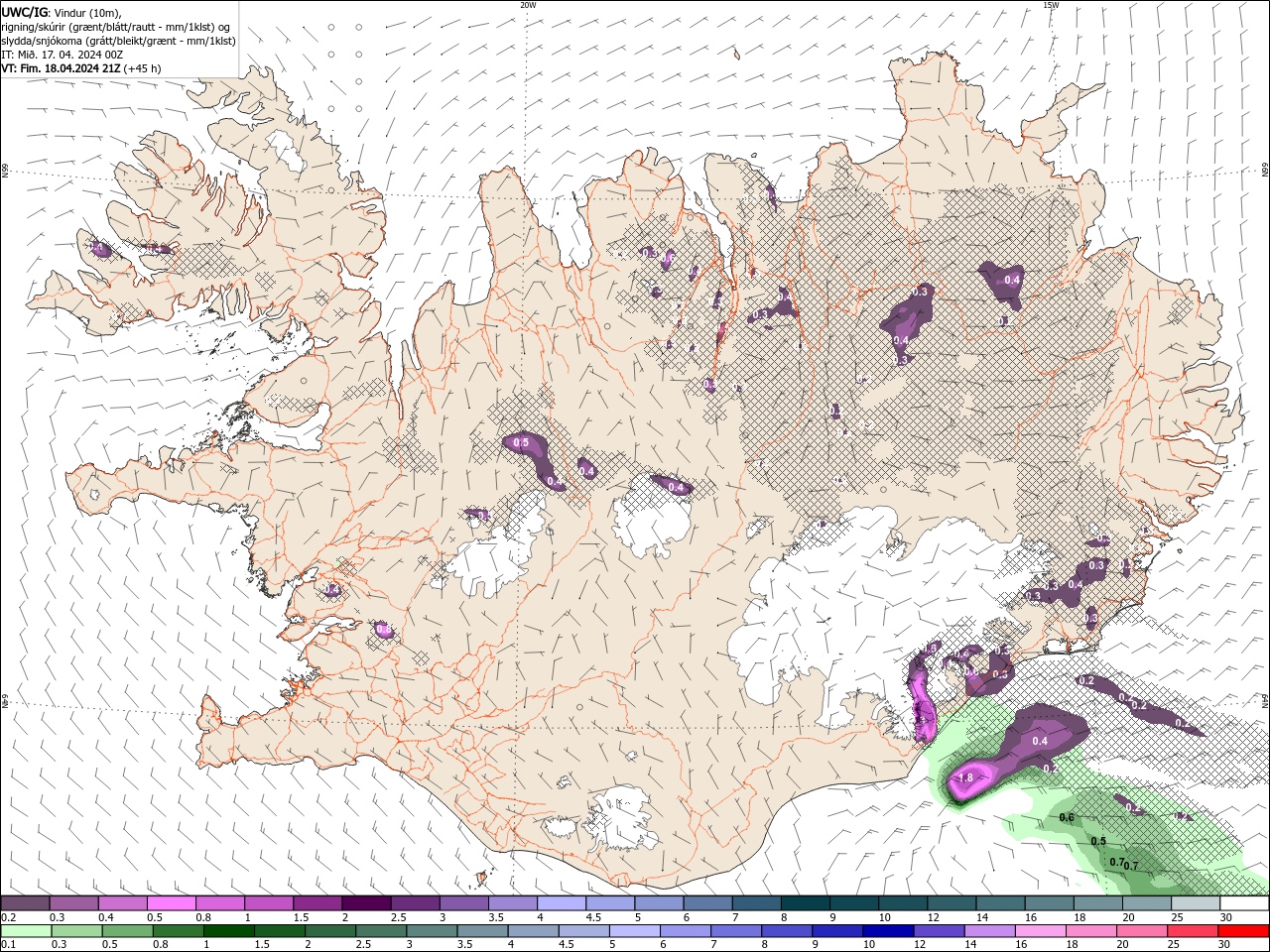This screenshot has height=952, width=1270.
Task: Click the '0.1' label in the rain scale
Action: pos(9,945)
